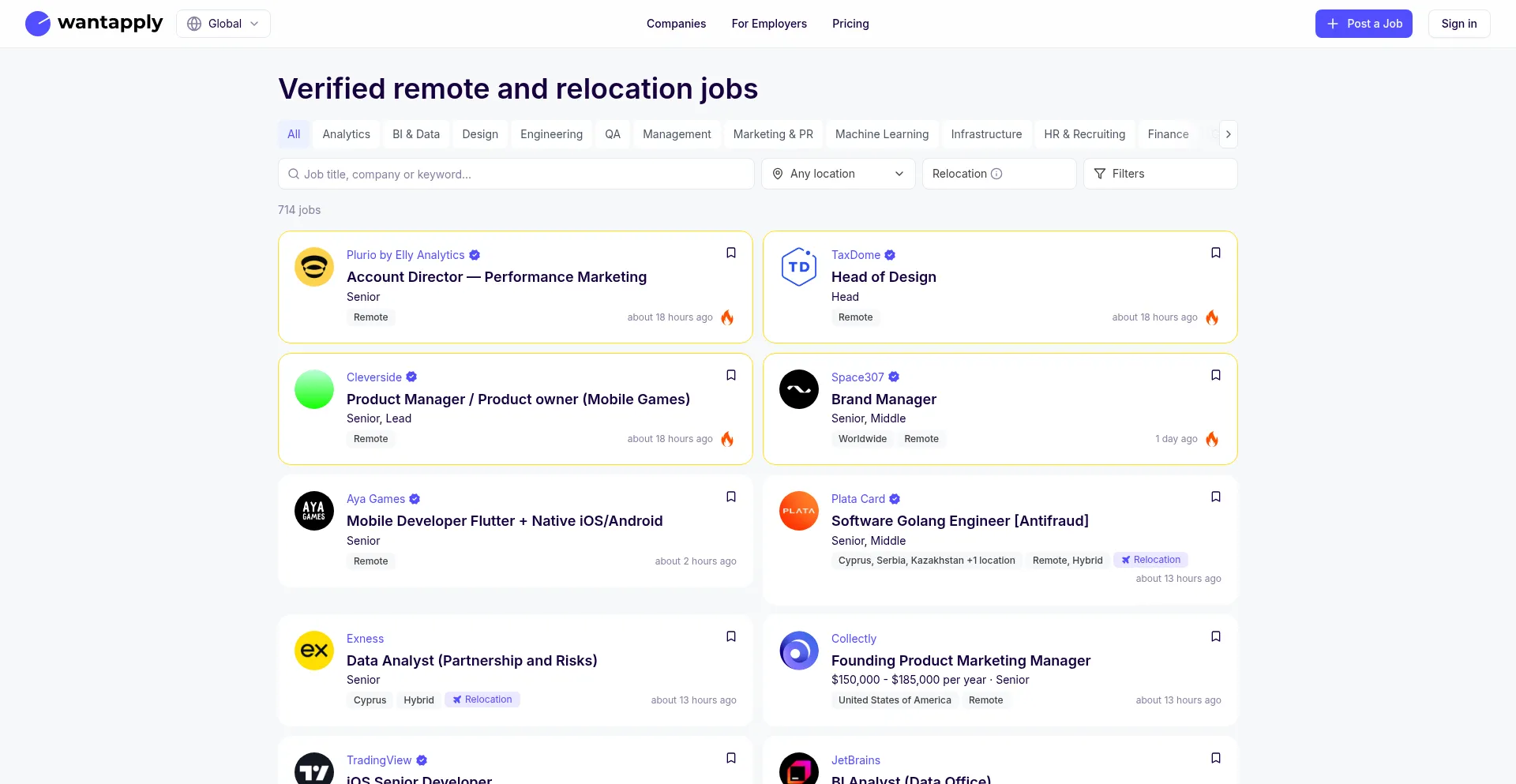Click verified badge next to Plata Card
The height and width of the screenshot is (784, 1516).
pyautogui.click(x=895, y=499)
